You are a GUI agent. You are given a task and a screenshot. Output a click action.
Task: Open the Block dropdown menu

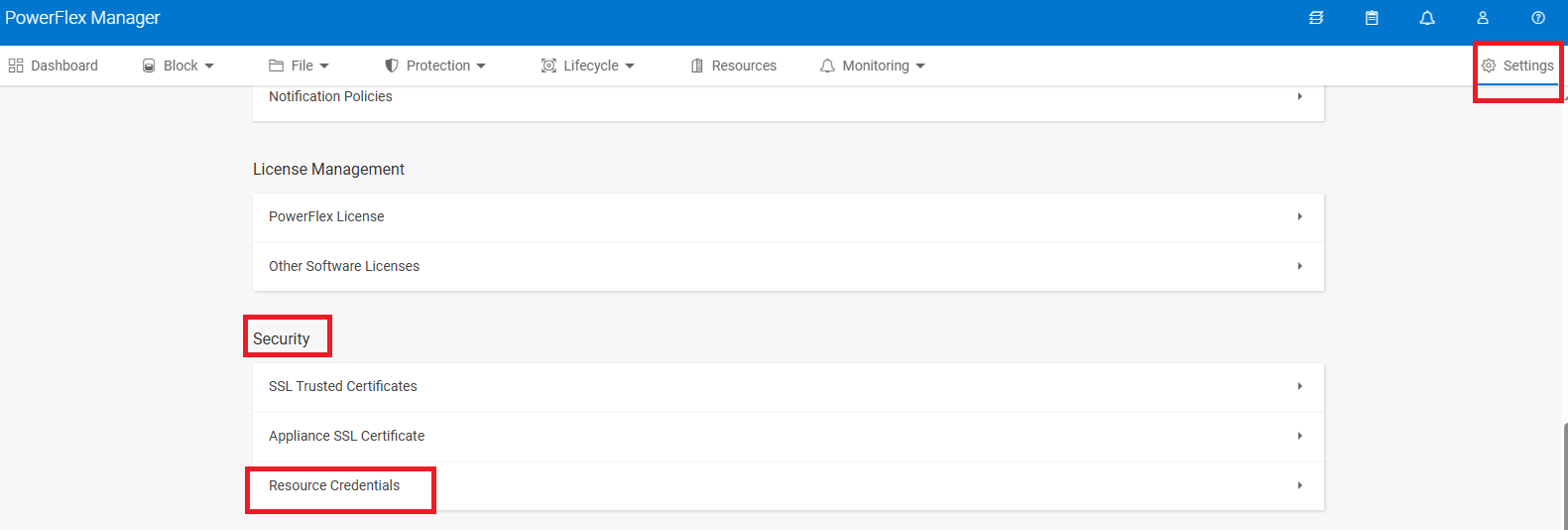pos(179,66)
